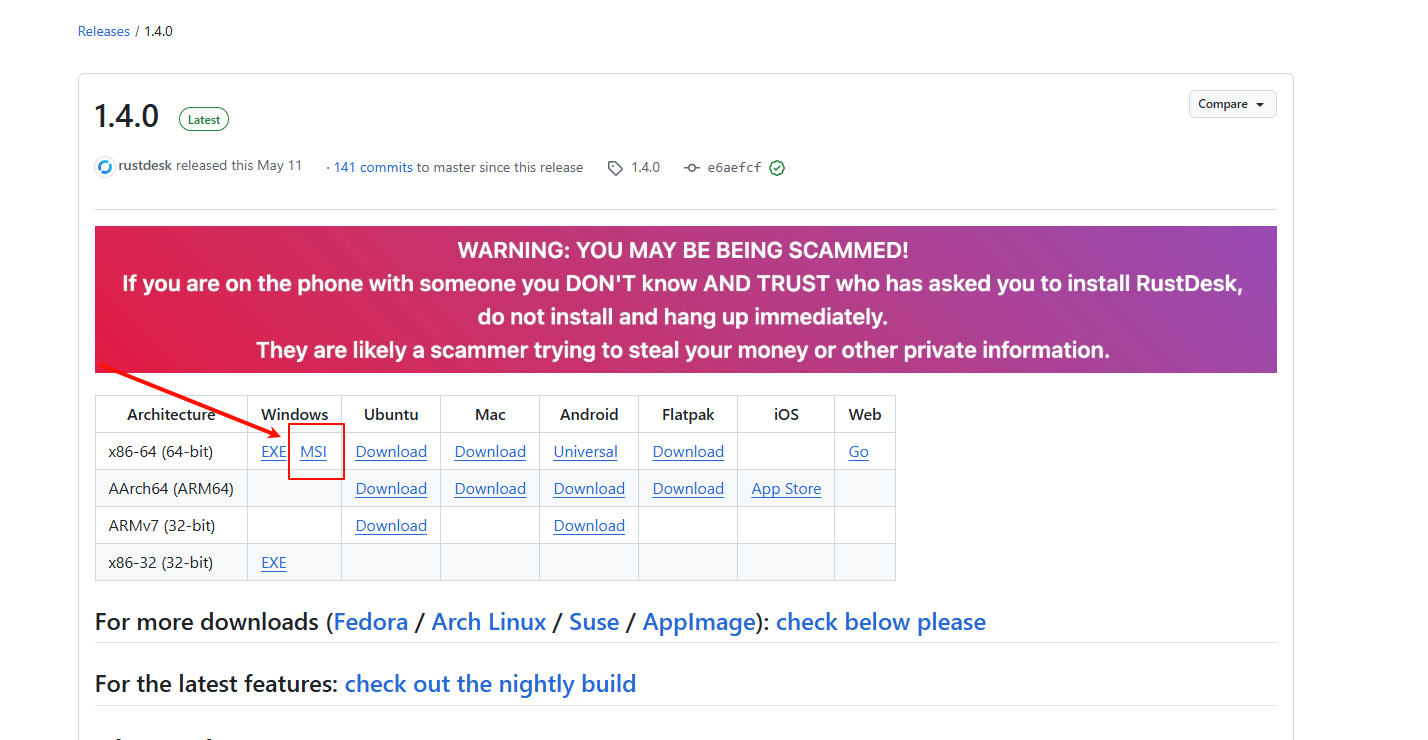Click the AppImage link

[699, 622]
